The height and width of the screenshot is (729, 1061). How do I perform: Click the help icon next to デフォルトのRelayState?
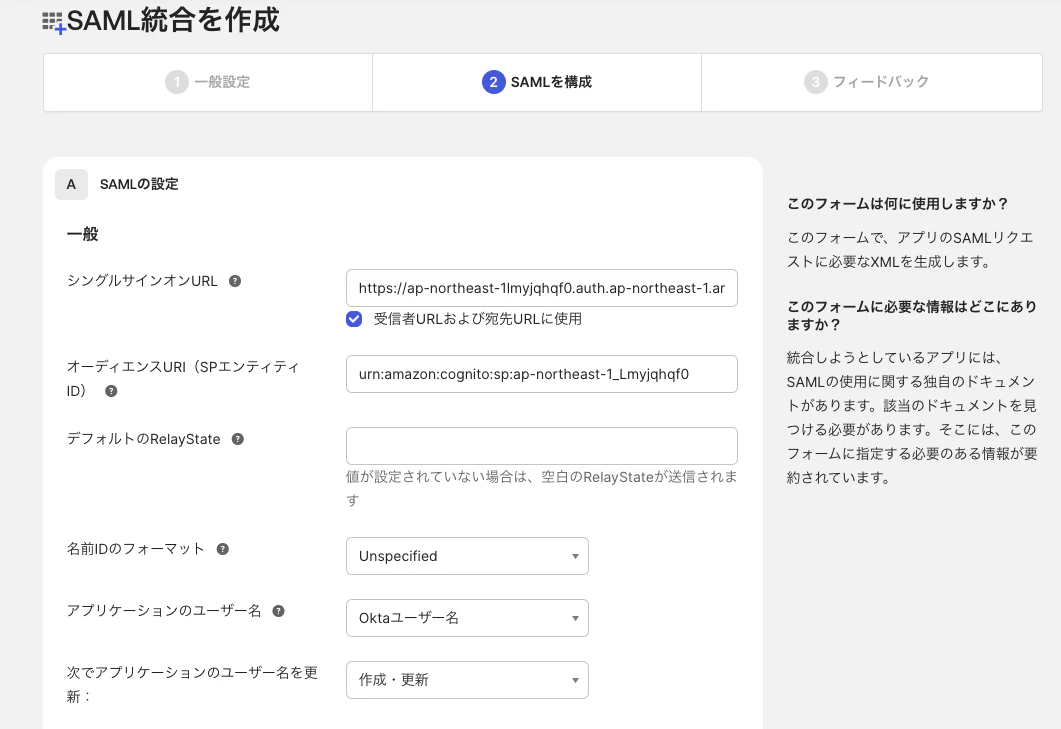pos(237,437)
